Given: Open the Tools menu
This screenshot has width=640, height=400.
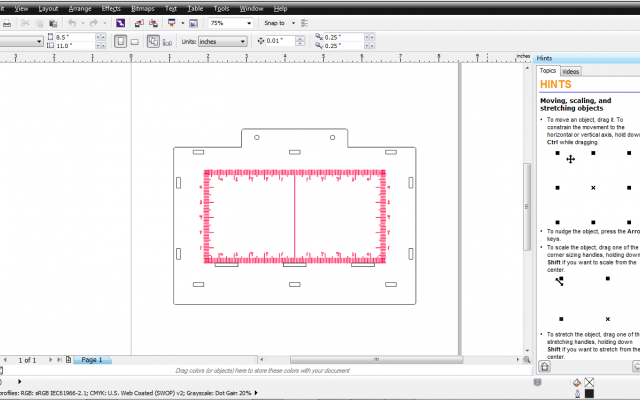Looking at the screenshot, I should 221,9.
